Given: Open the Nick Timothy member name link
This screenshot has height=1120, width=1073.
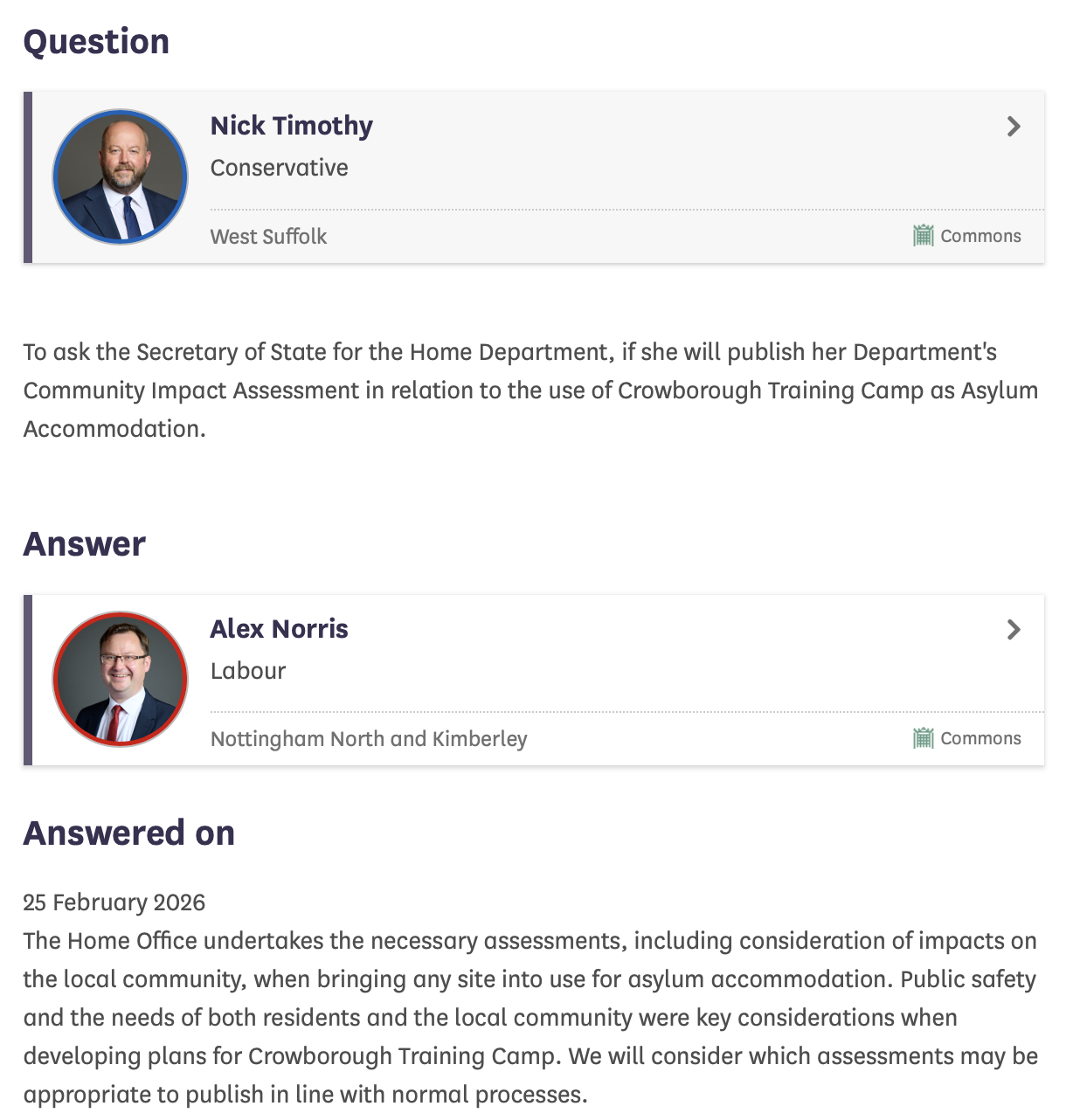Looking at the screenshot, I should coord(292,126).
